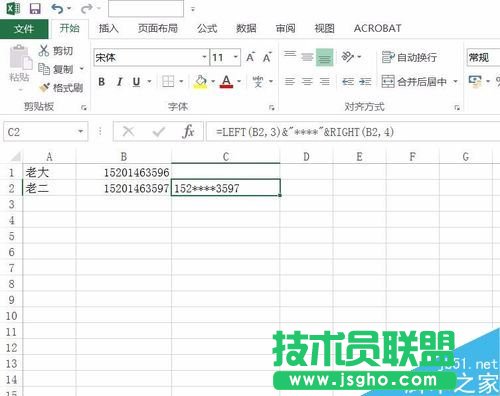Click the Select All corner triangle
Image resolution: width=500 pixels, height=396 pixels.
15,157
